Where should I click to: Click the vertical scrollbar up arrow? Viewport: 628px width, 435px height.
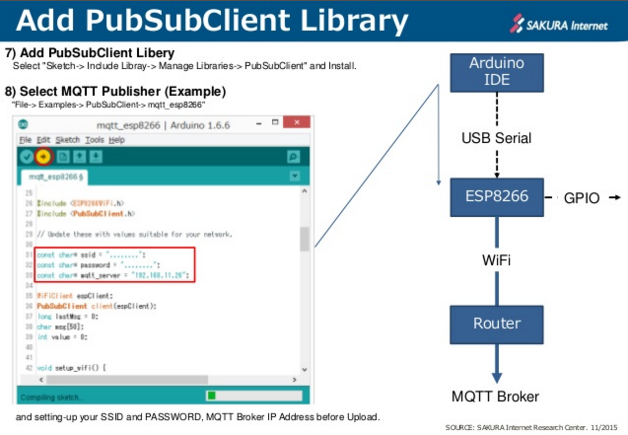304,191
